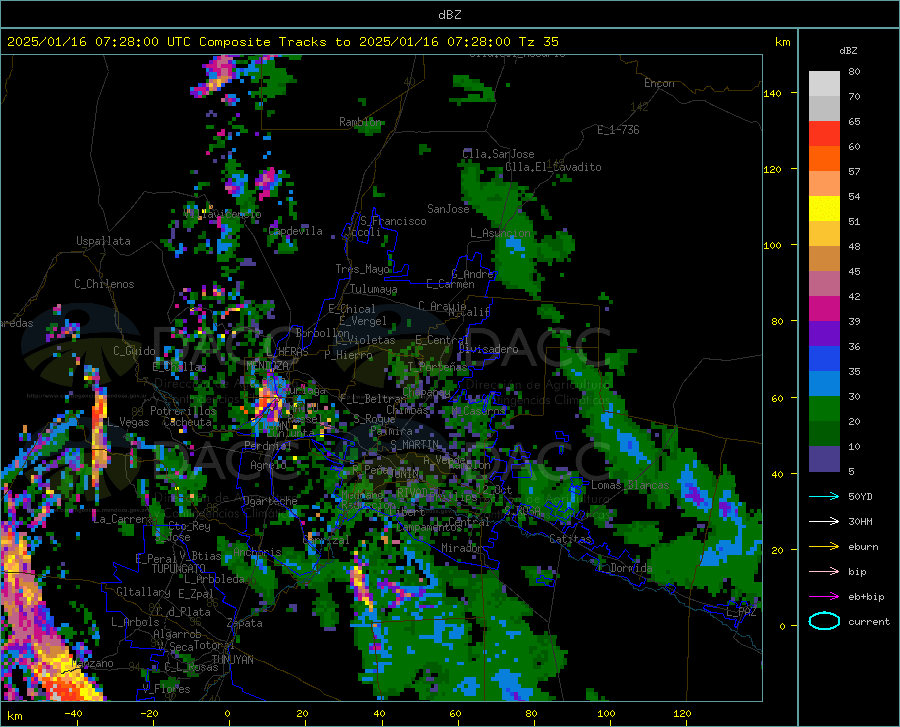The height and width of the screenshot is (727, 900).
Task: Click the 'L_Dormida' label on map
Action: coord(624,568)
